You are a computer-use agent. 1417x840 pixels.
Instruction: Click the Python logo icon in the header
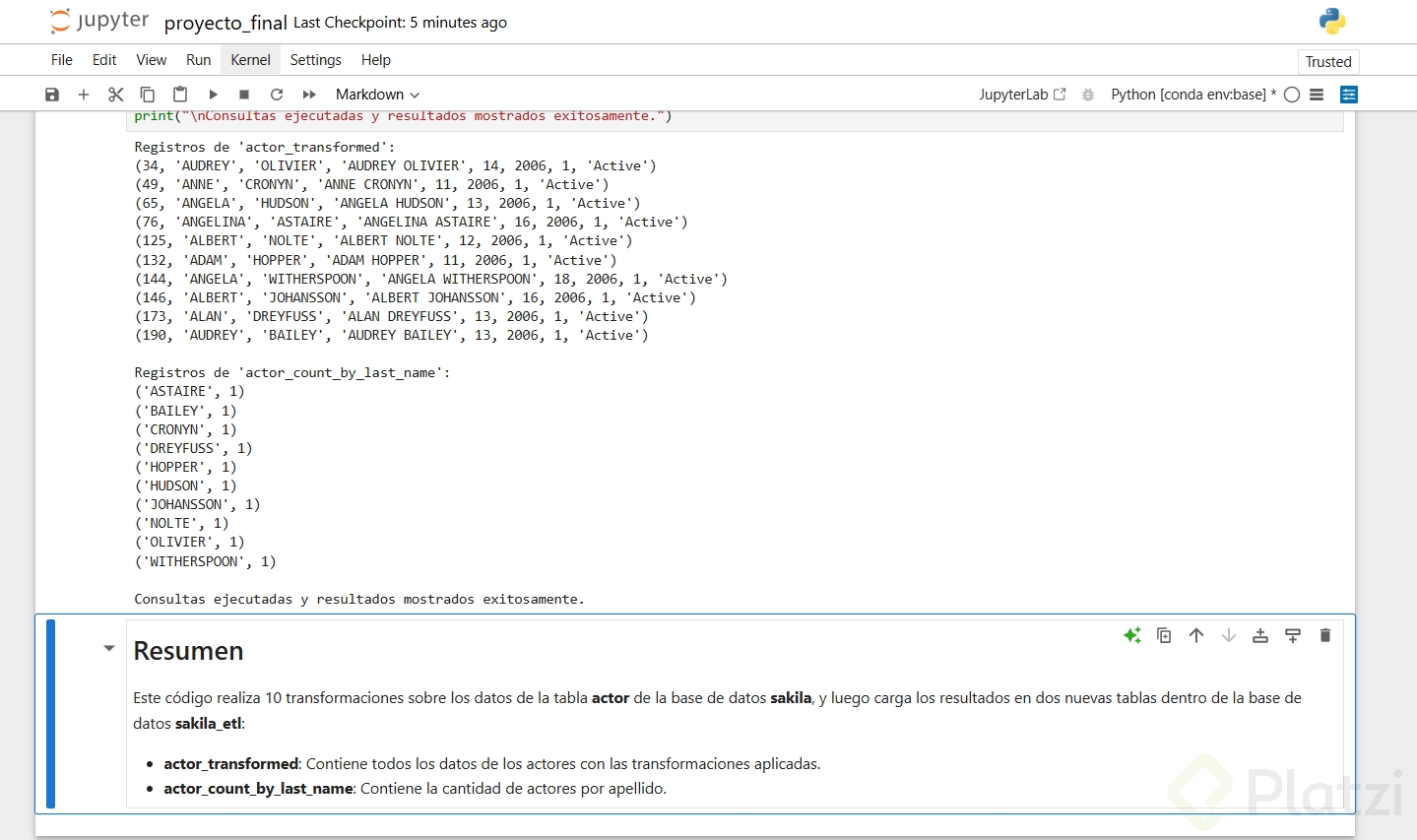(x=1332, y=22)
